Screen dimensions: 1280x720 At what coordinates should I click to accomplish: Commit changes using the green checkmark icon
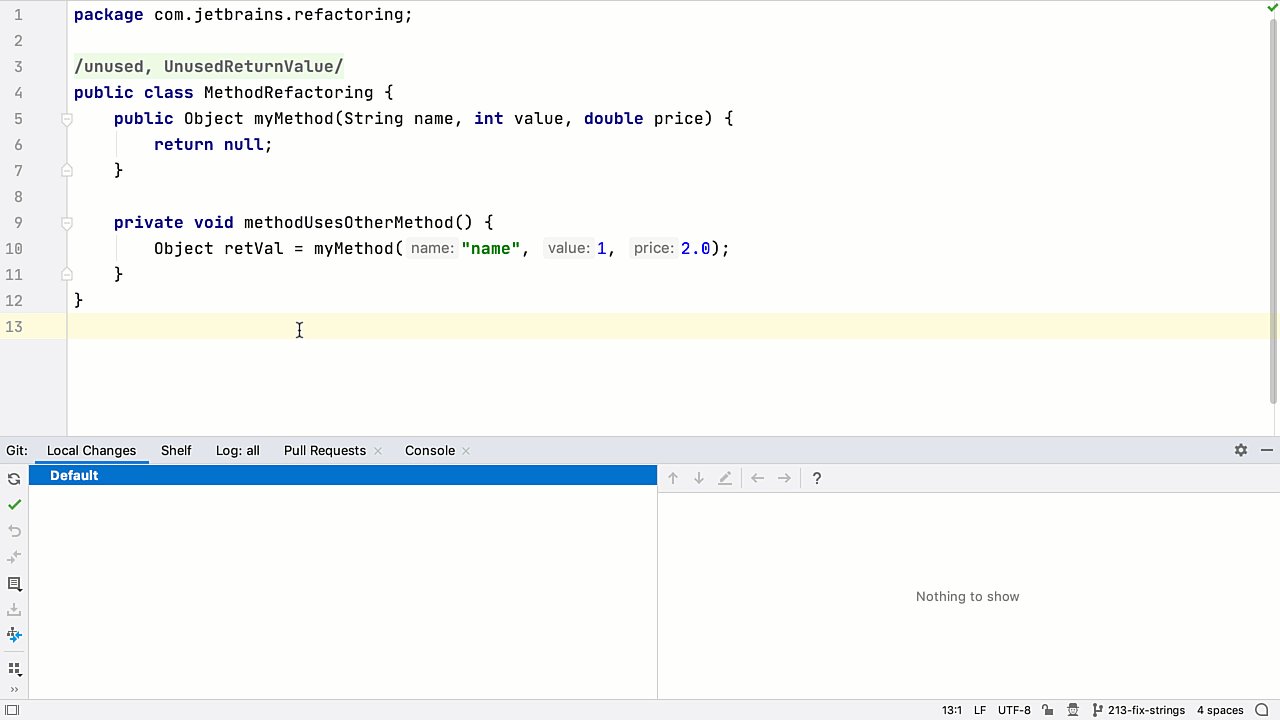pos(14,505)
